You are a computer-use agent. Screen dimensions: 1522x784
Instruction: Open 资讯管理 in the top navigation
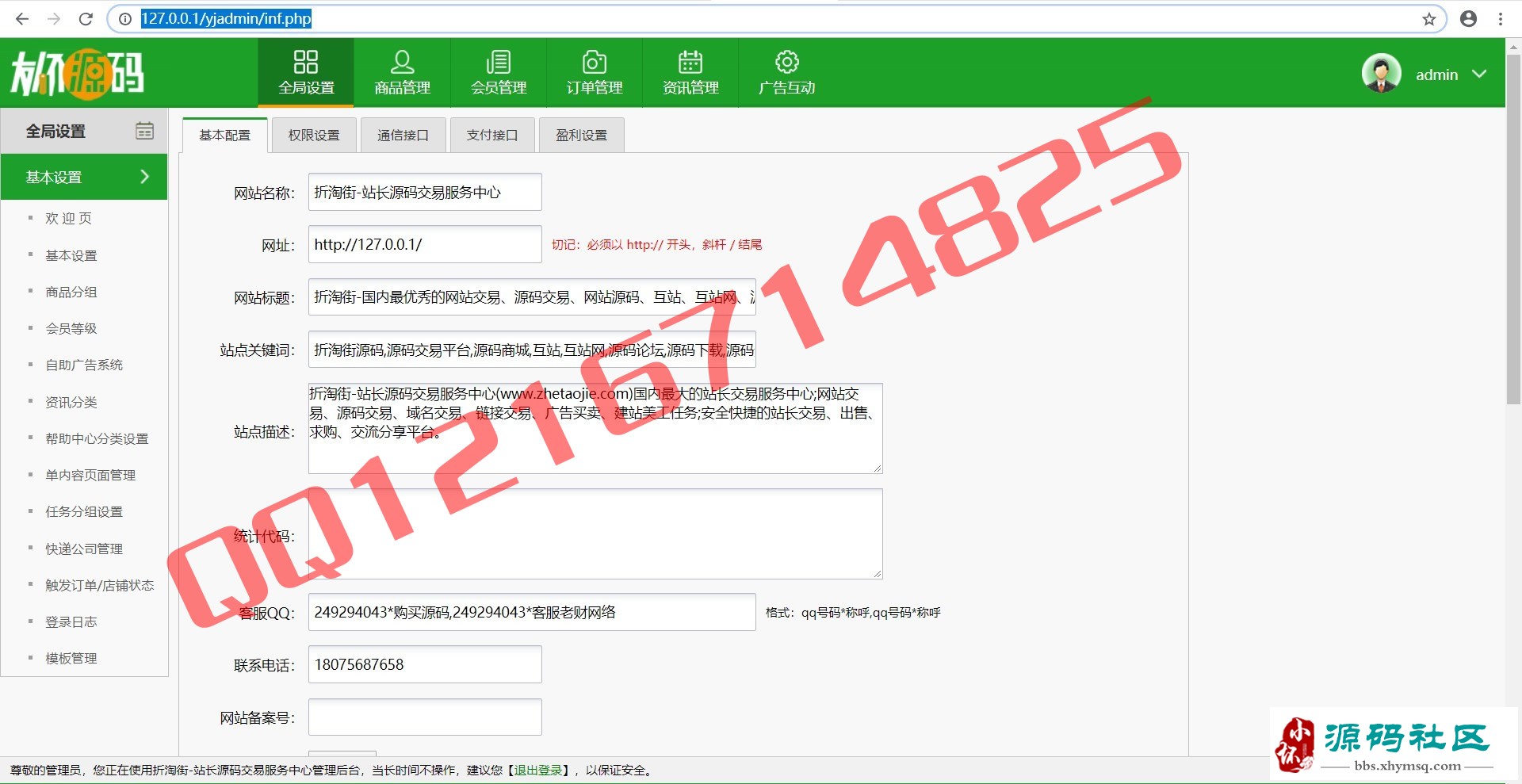point(690,72)
